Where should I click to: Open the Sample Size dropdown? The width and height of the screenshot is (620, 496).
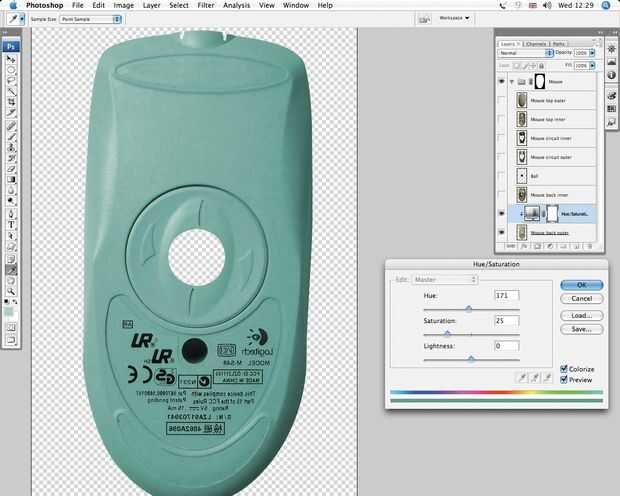(89, 19)
